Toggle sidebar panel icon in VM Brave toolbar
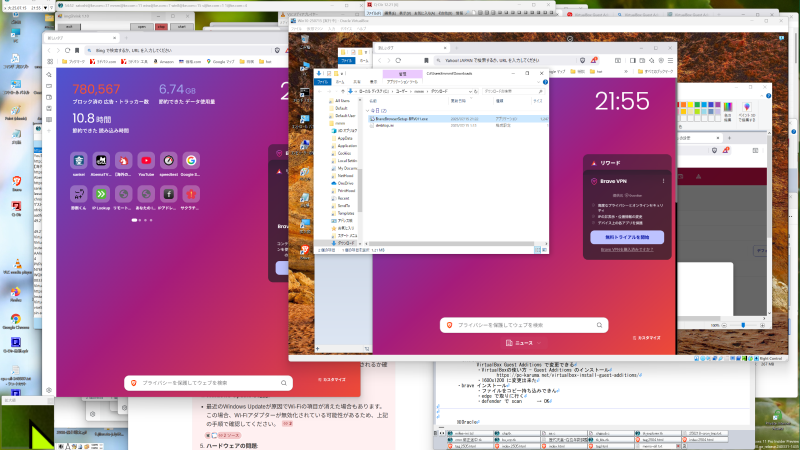This screenshot has width=800, height=450. [633, 60]
